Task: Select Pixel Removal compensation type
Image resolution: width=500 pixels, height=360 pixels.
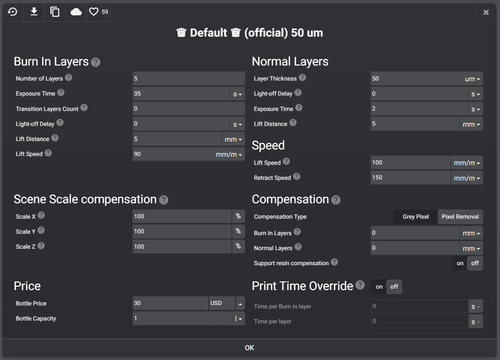Action: [460, 217]
